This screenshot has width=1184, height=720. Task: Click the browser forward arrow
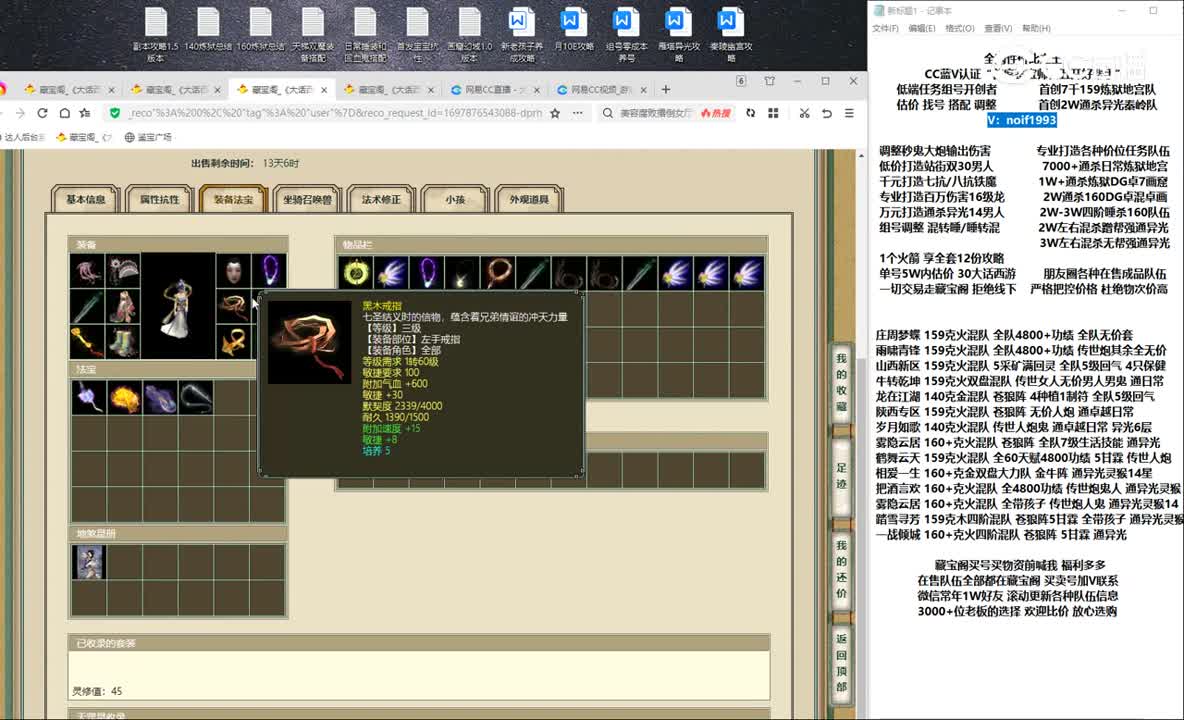(x=20, y=113)
